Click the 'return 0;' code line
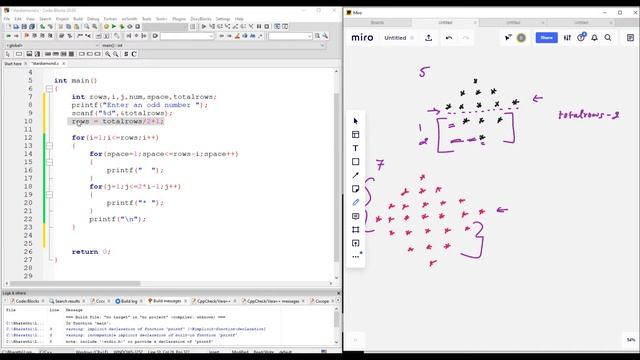 pos(91,252)
